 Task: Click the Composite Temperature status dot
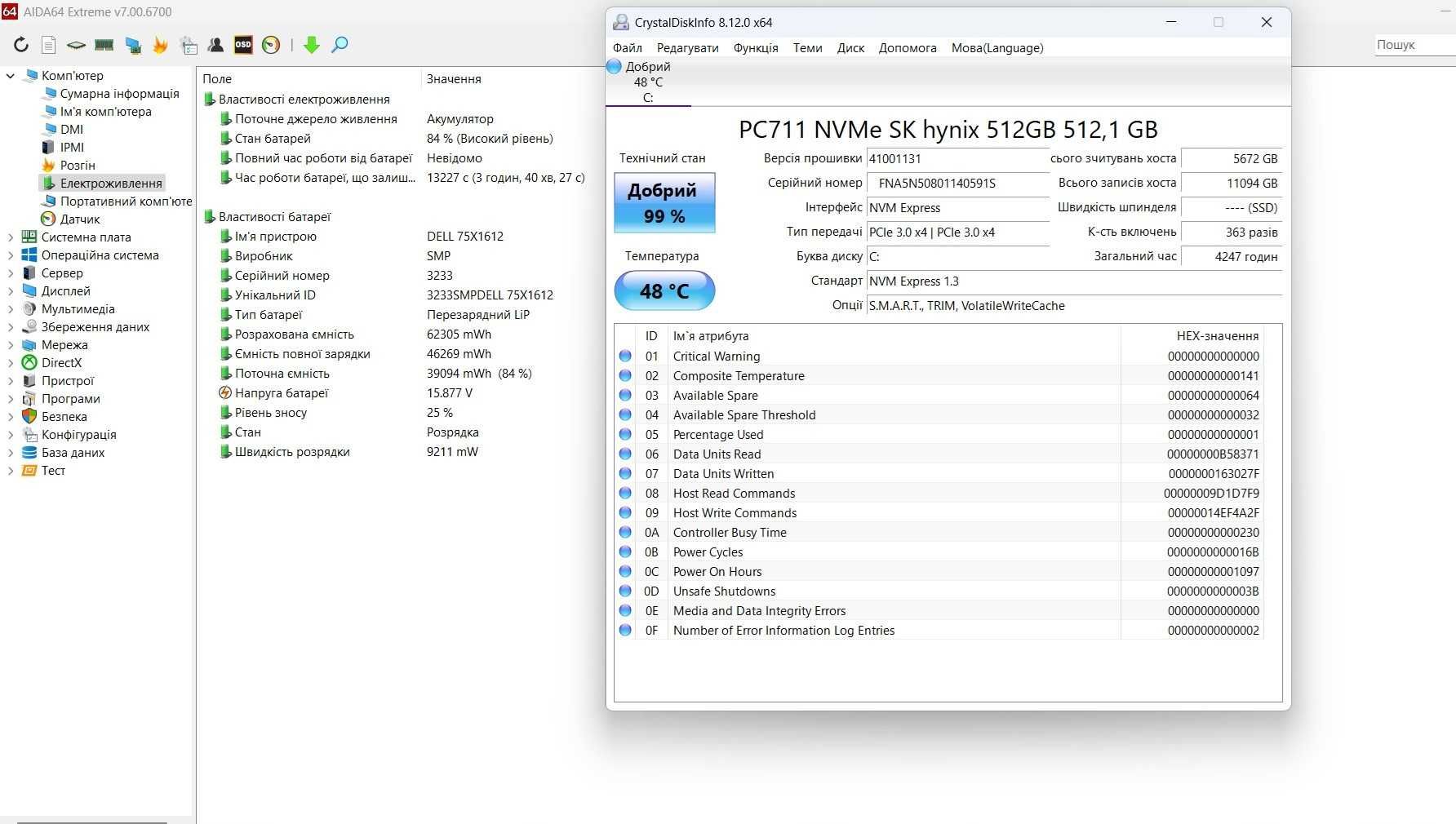pyautogui.click(x=625, y=375)
